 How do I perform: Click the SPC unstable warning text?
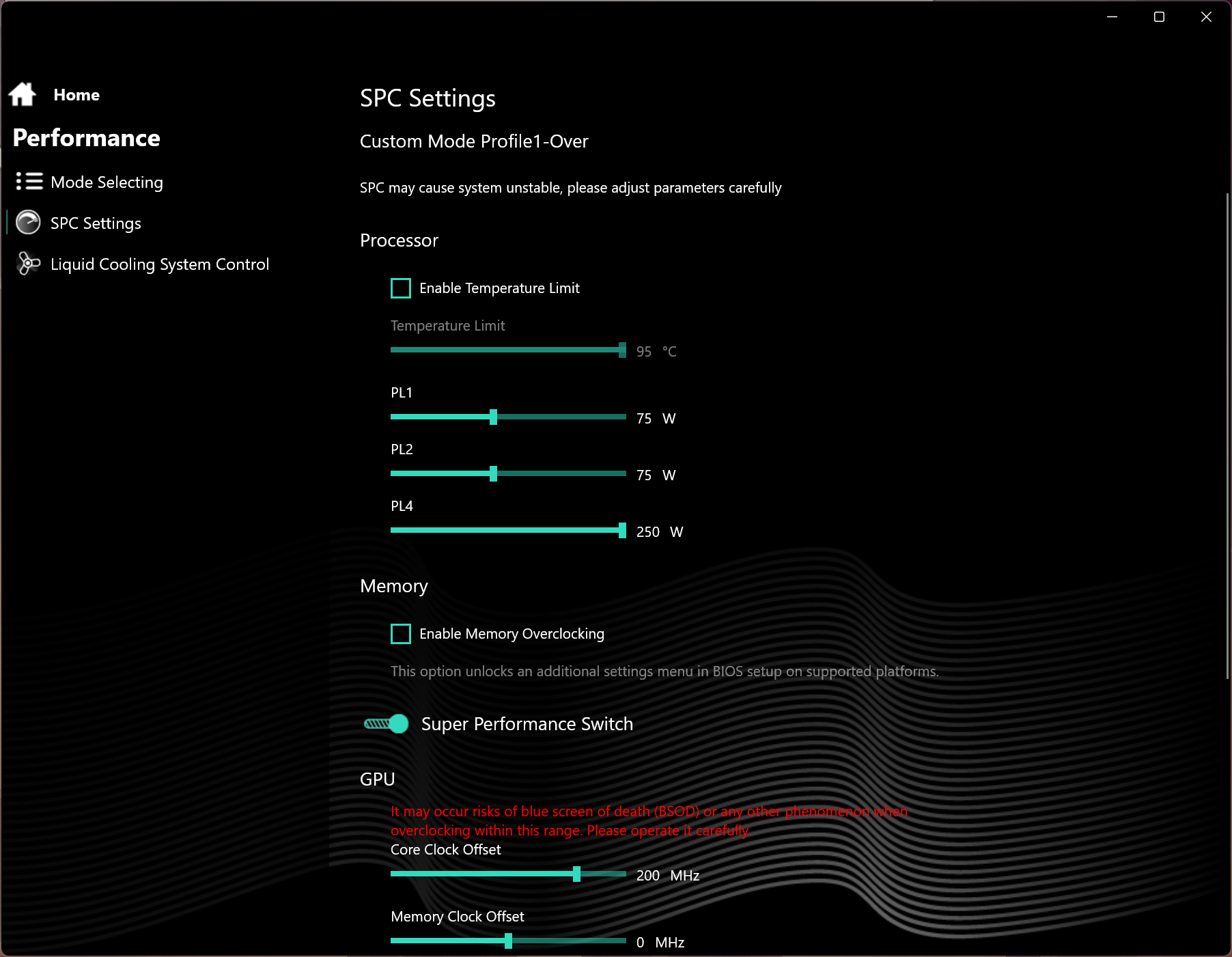click(x=570, y=188)
